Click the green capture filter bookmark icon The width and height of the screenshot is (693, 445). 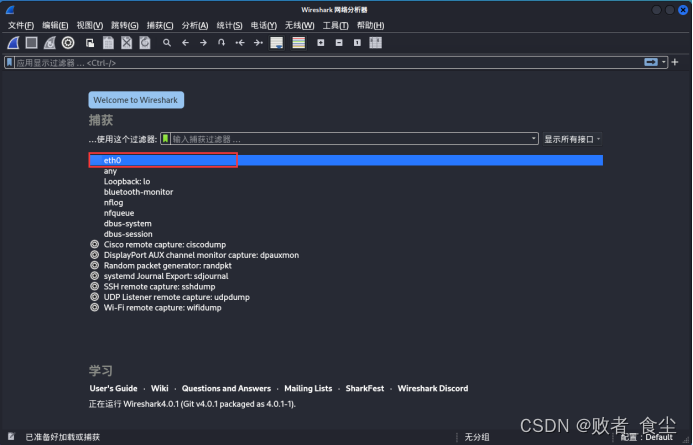(x=165, y=139)
